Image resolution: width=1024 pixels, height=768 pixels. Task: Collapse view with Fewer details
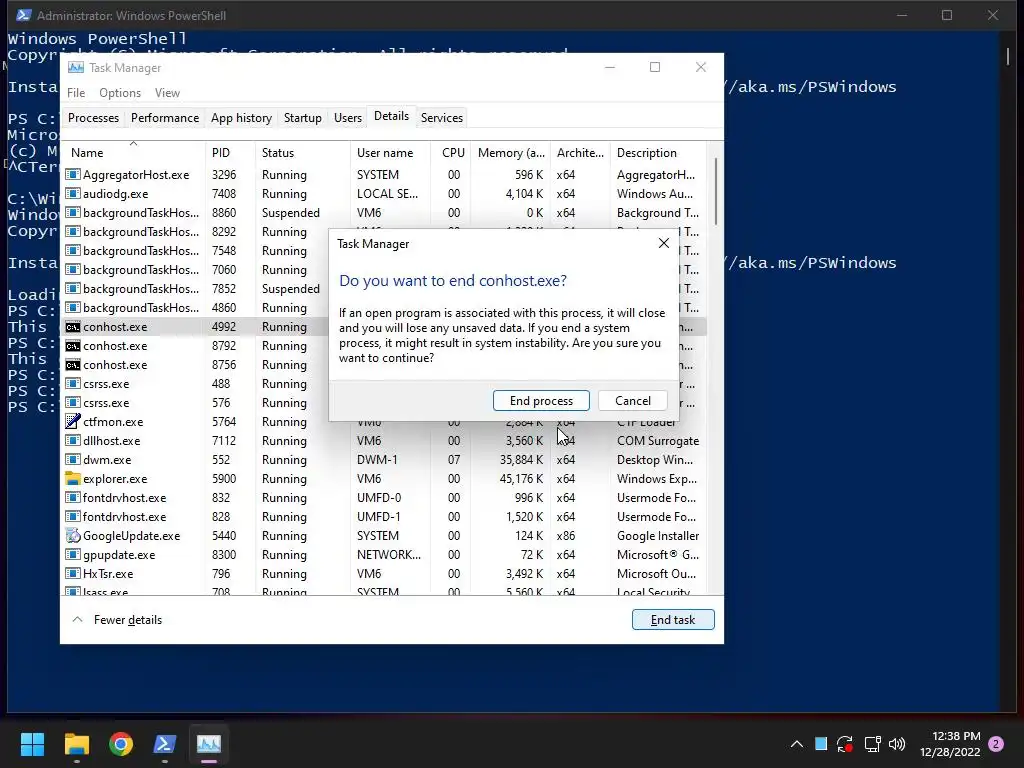point(117,620)
